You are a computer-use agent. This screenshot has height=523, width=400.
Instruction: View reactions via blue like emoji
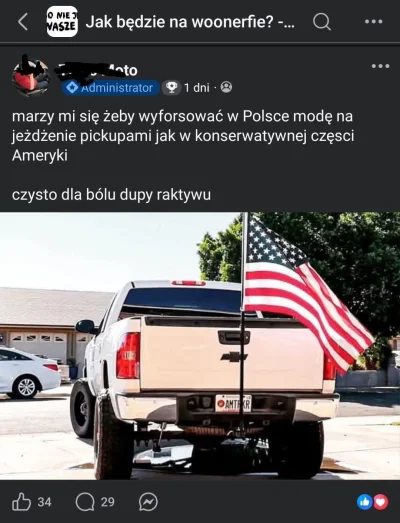pyautogui.click(x=365, y=502)
